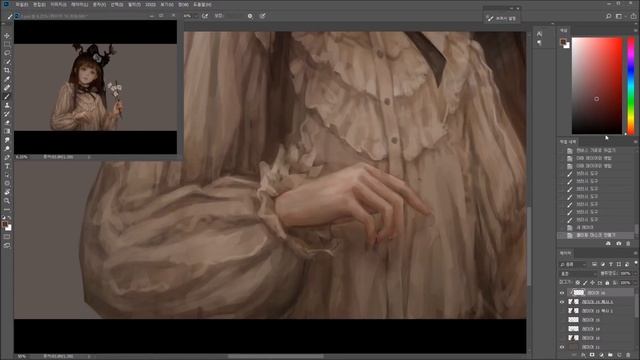Select the Crop tool
The height and width of the screenshot is (360, 640).
coord(7,70)
